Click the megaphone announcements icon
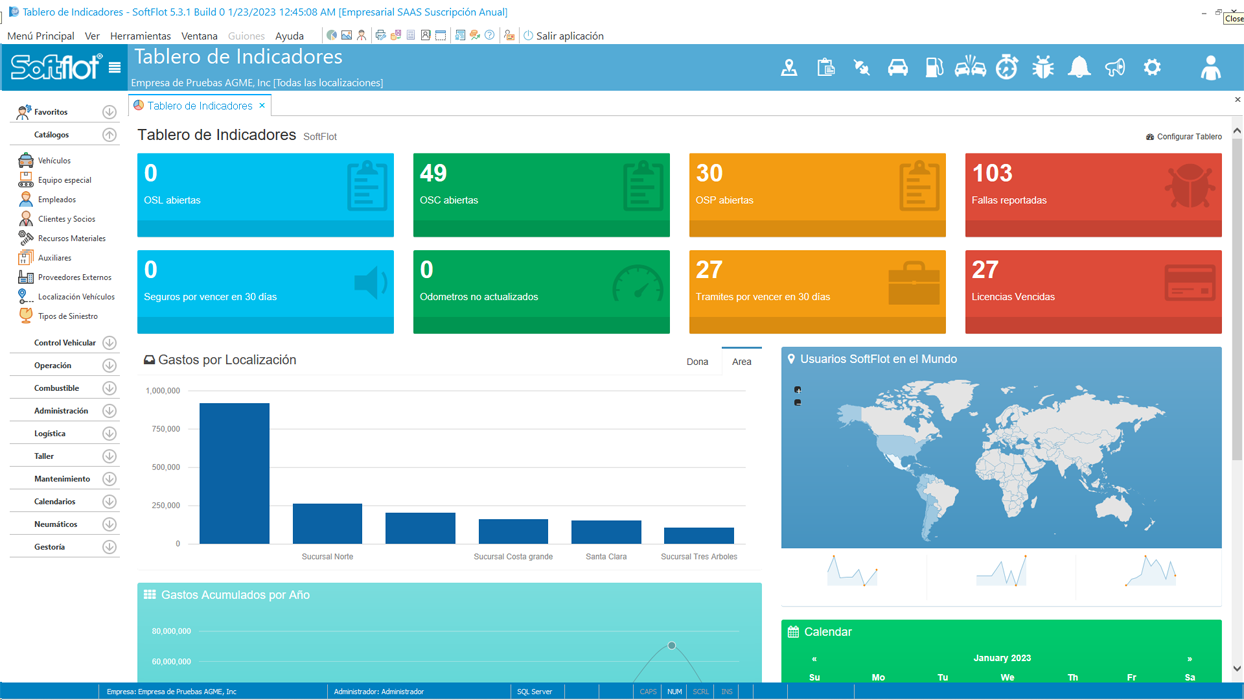This screenshot has height=700, width=1244. pos(1115,68)
